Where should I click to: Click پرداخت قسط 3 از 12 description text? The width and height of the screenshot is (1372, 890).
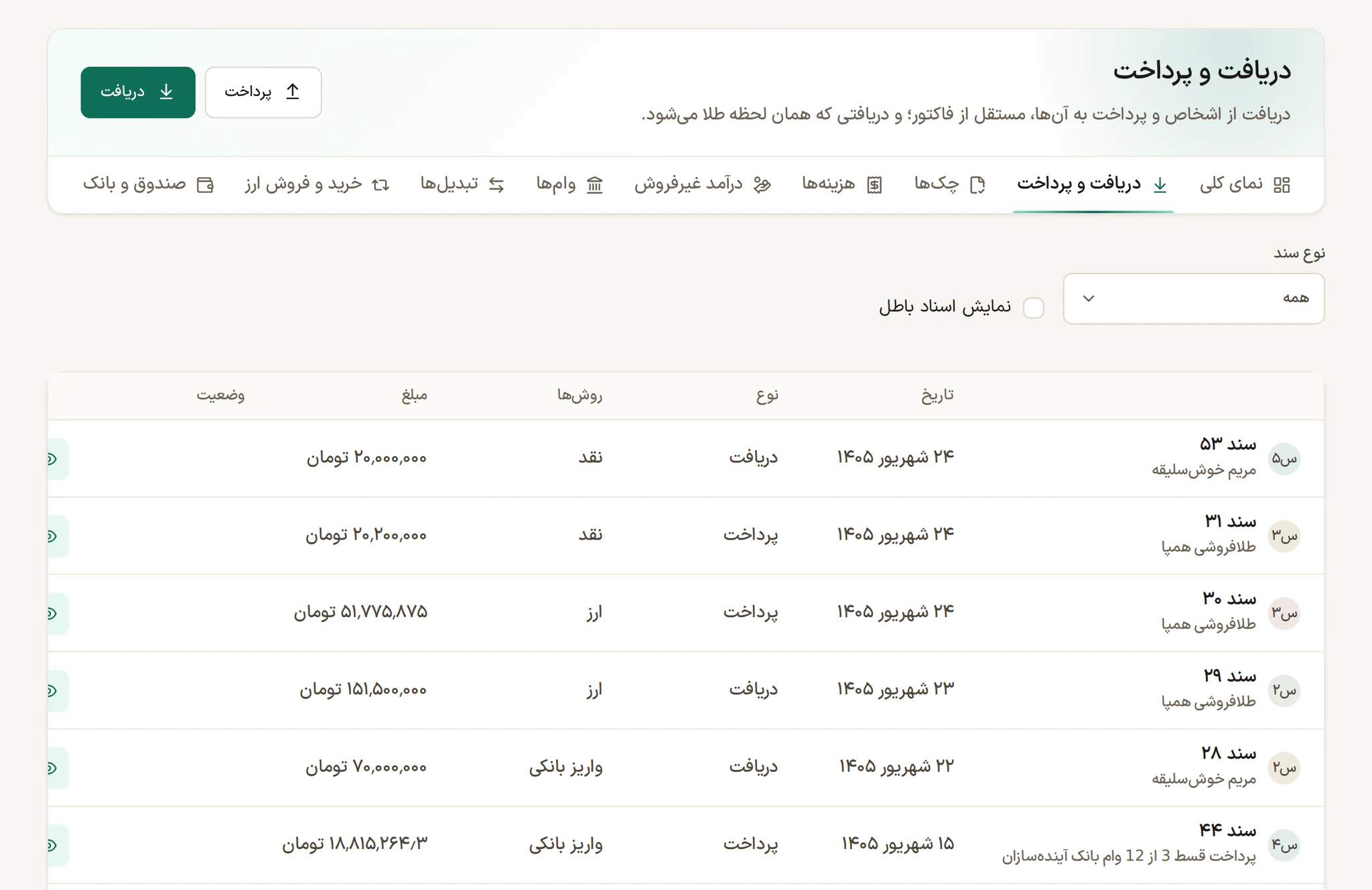pyautogui.click(x=1129, y=856)
